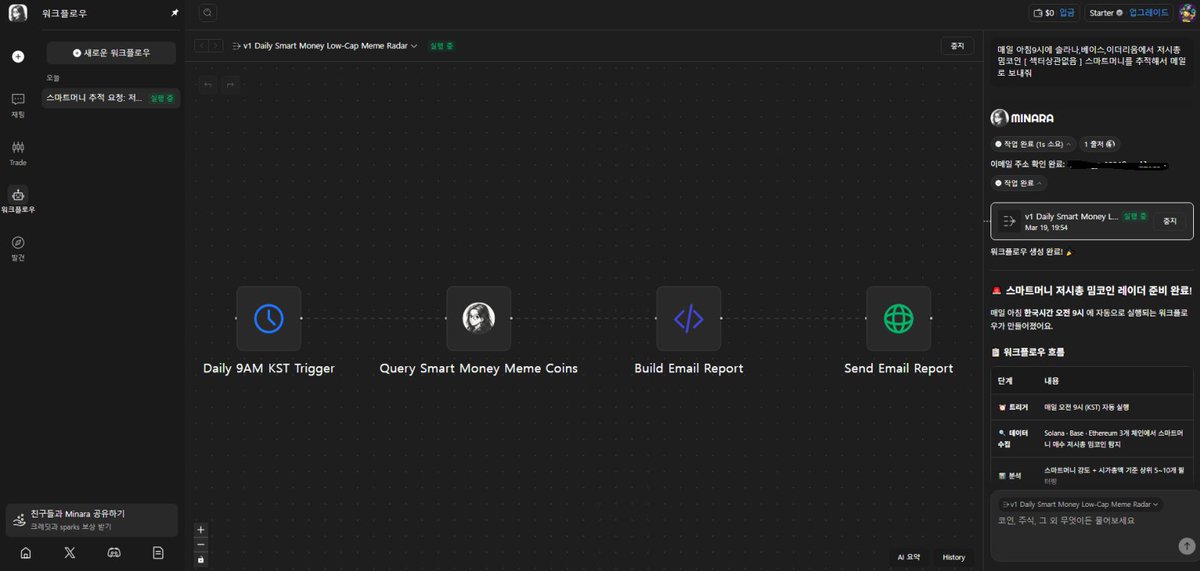The width and height of the screenshot is (1200, 571).
Task: Select the Daily 9AM KST Trigger clock node
Action: tap(268, 318)
